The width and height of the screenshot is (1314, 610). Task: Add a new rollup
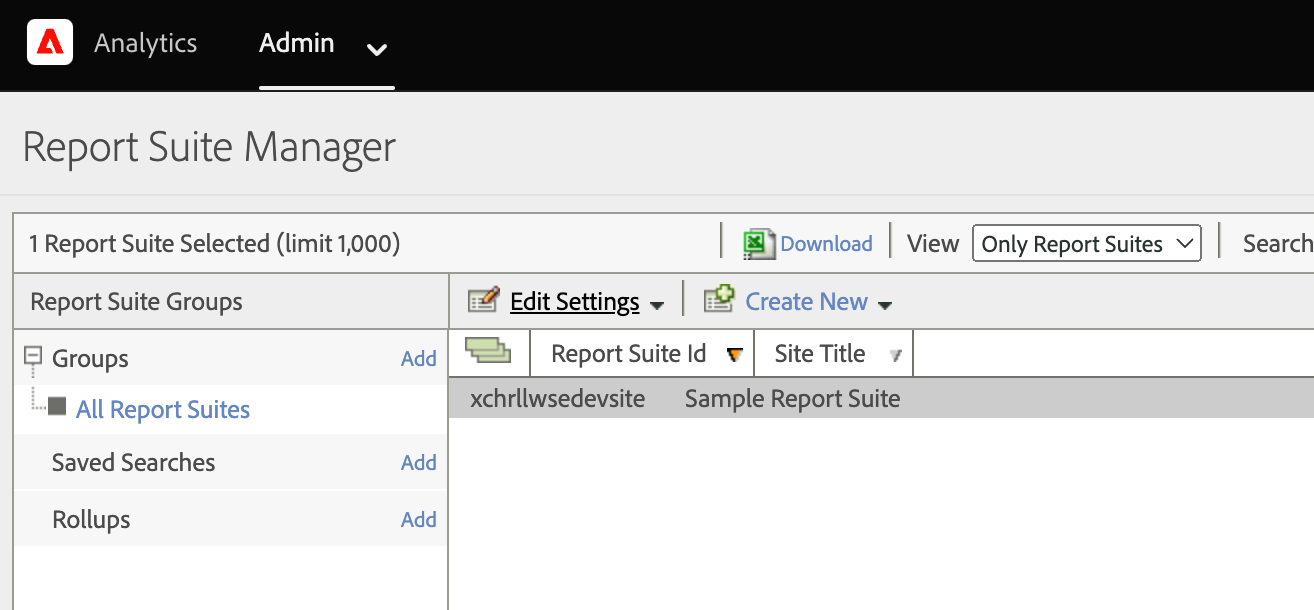tap(418, 519)
